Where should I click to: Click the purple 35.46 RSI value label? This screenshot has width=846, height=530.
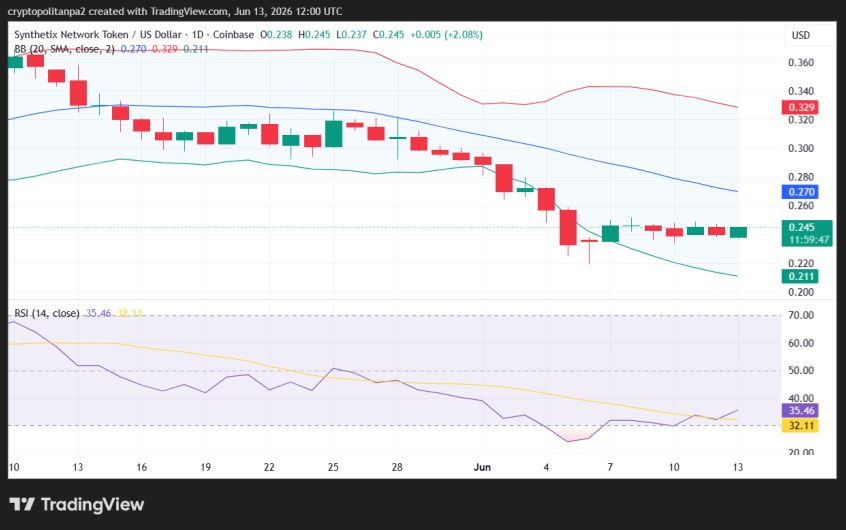click(800, 411)
